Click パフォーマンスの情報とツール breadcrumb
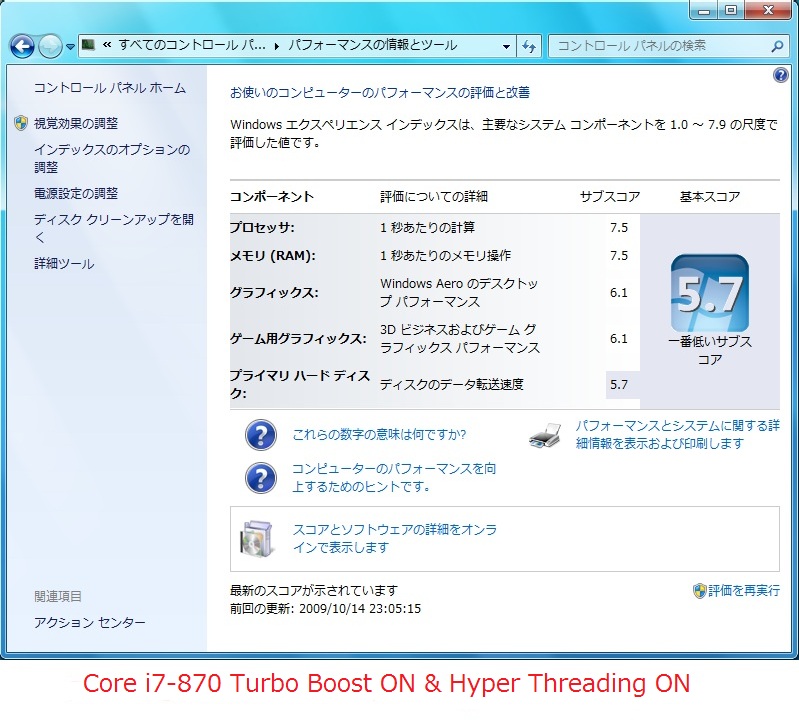Screen dimensions: 799x722 point(372,45)
